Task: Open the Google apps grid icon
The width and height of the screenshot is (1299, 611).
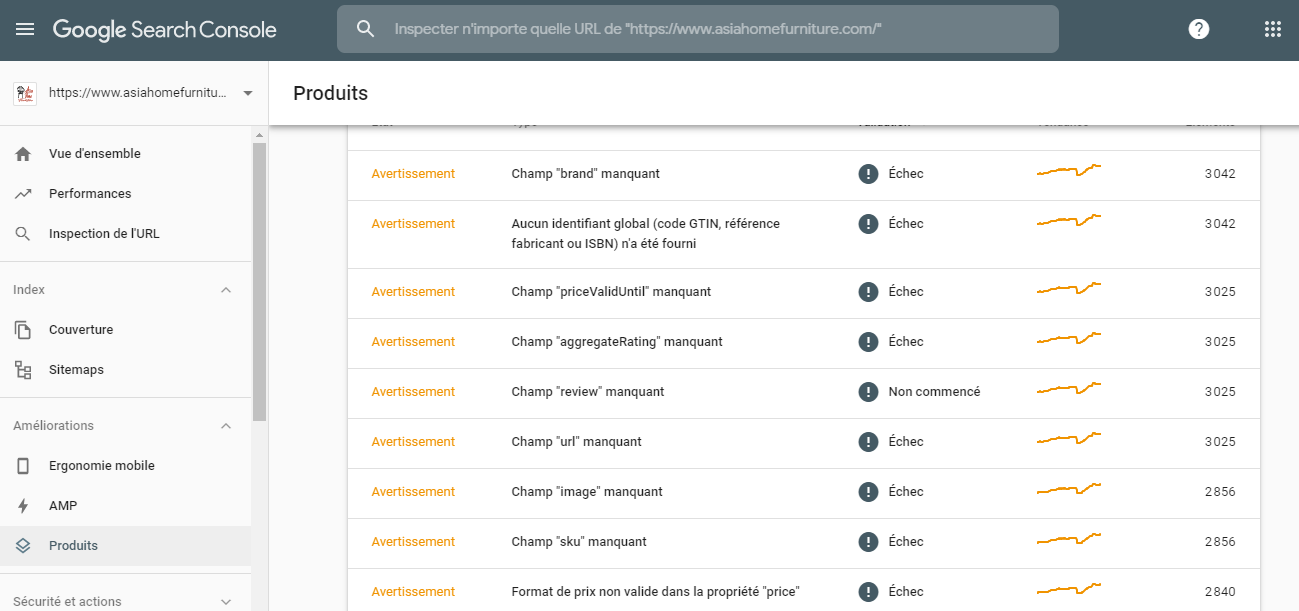Action: (1273, 29)
